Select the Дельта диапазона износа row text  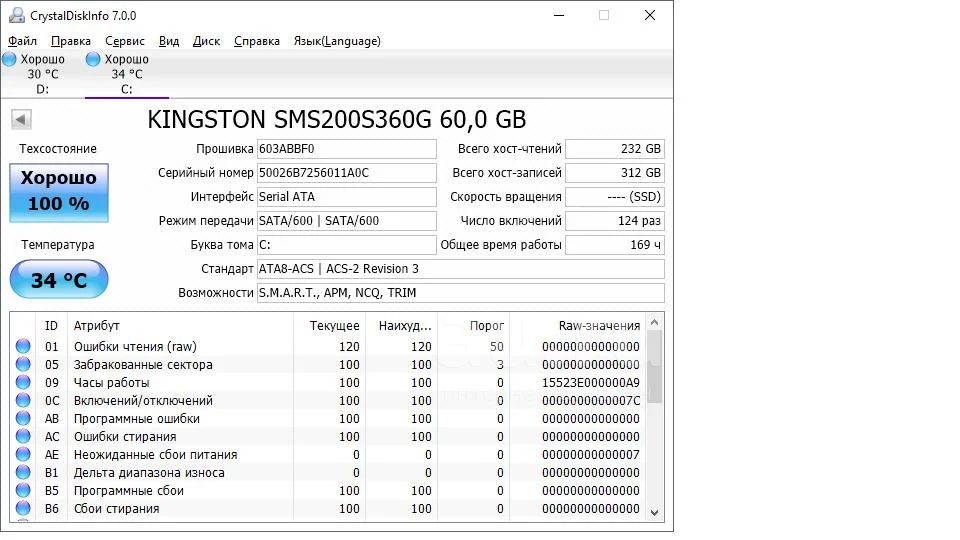point(149,473)
